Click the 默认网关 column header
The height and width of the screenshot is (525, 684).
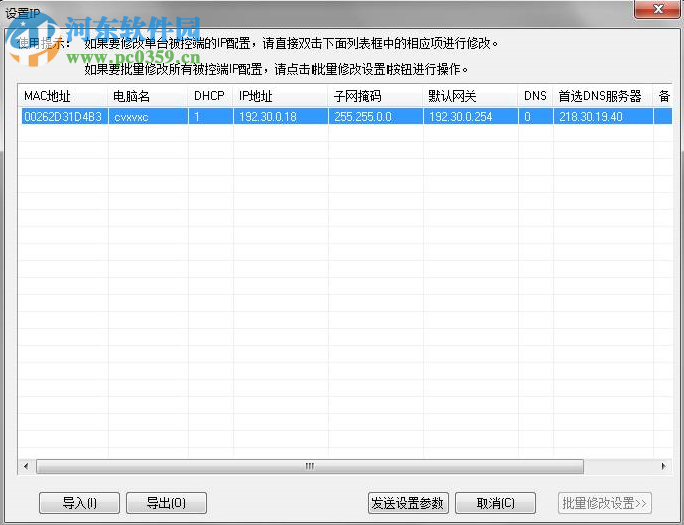(471, 96)
